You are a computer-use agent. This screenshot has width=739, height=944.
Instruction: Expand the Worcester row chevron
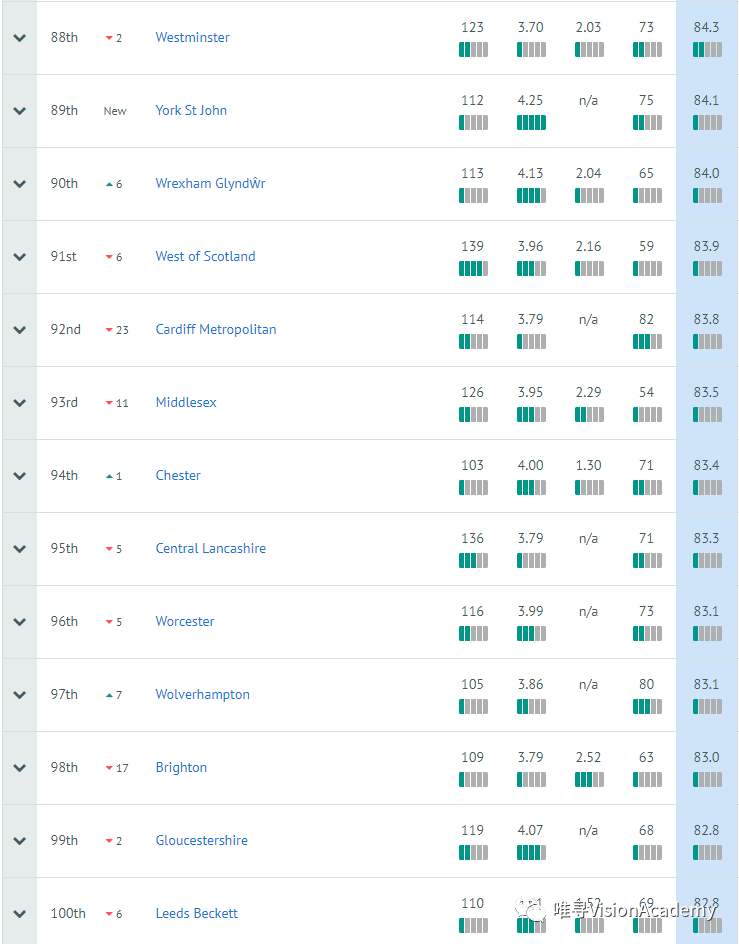20,621
